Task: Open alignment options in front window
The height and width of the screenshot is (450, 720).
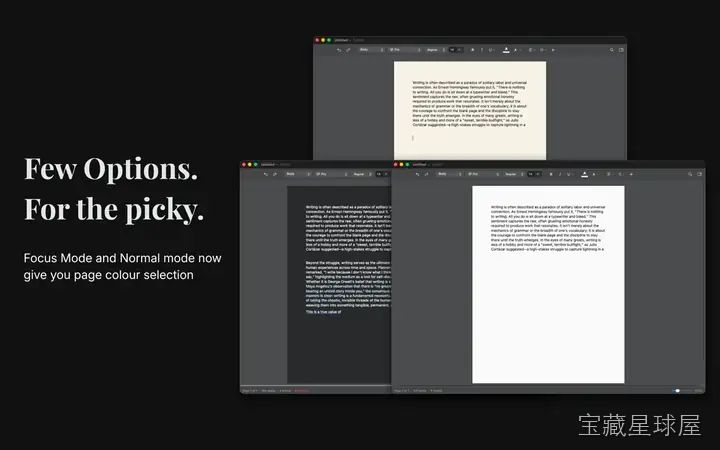Action: click(x=609, y=174)
